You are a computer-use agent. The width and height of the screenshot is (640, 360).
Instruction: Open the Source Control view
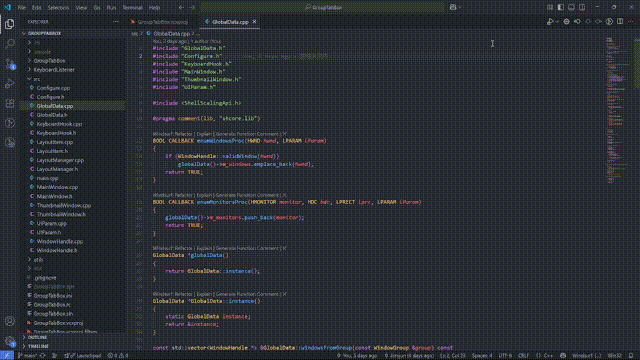tap(10, 64)
